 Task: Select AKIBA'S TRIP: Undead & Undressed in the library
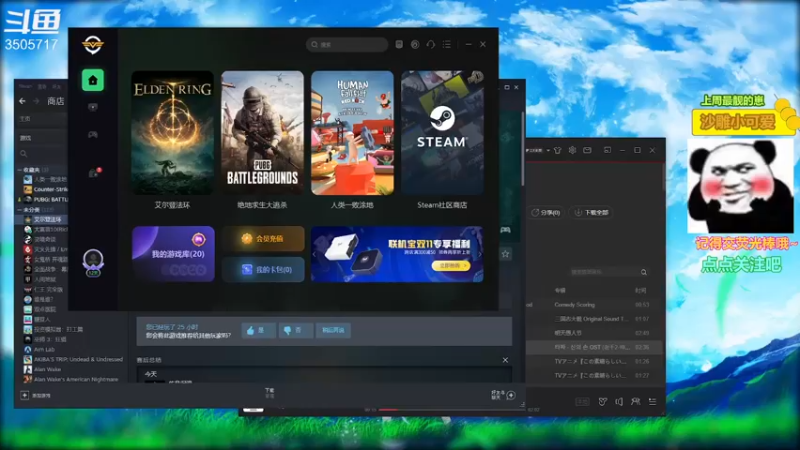click(73, 359)
